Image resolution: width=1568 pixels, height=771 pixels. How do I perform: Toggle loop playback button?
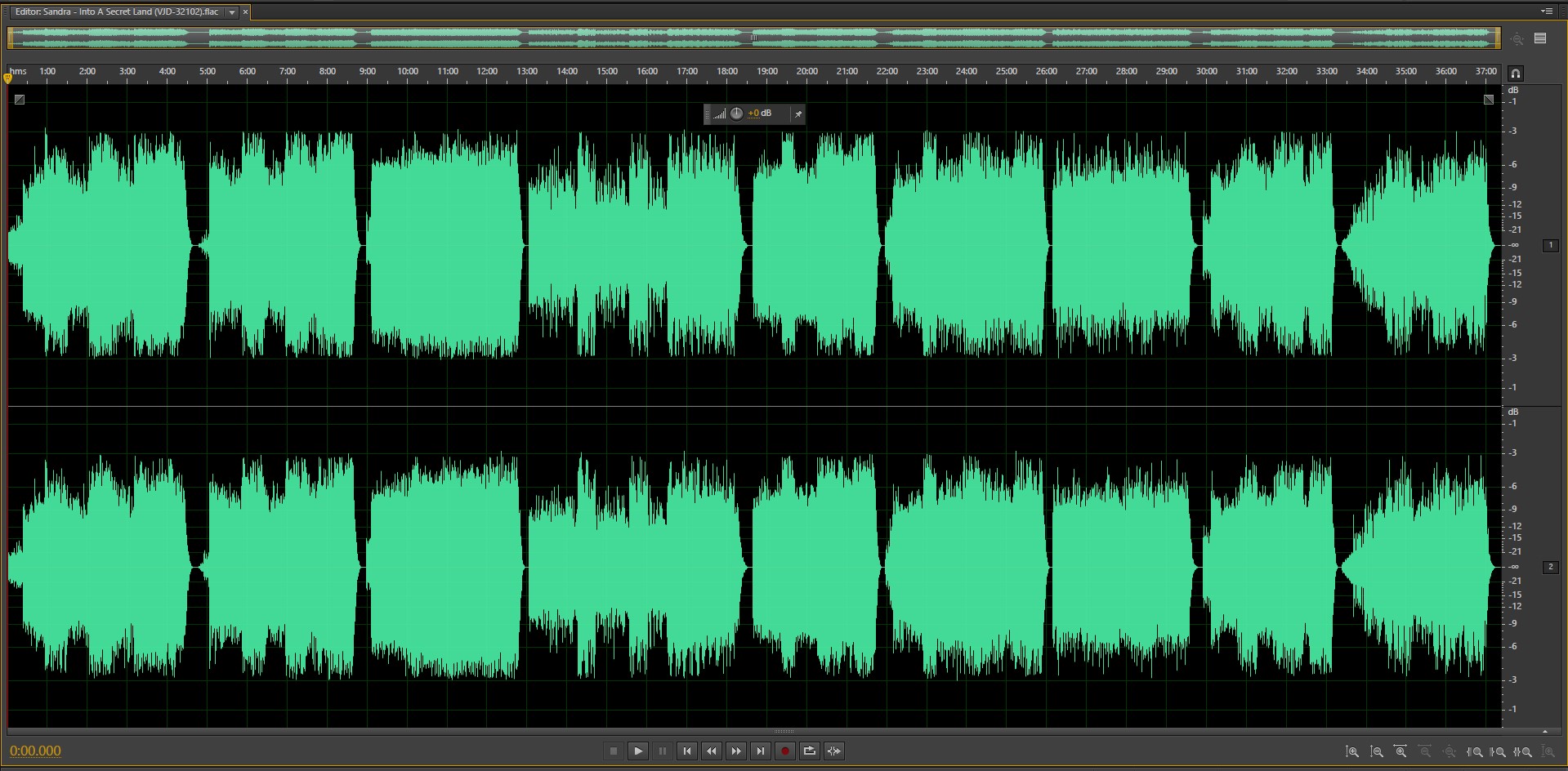810,751
